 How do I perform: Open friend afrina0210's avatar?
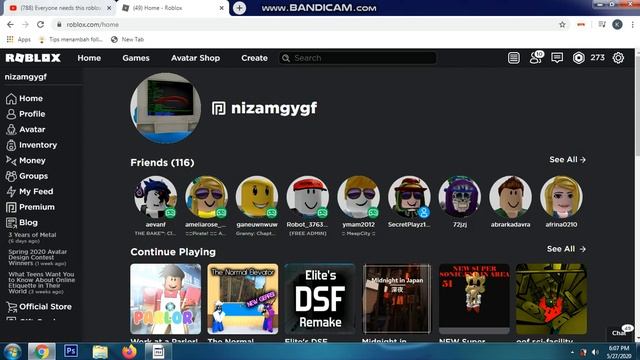561,197
